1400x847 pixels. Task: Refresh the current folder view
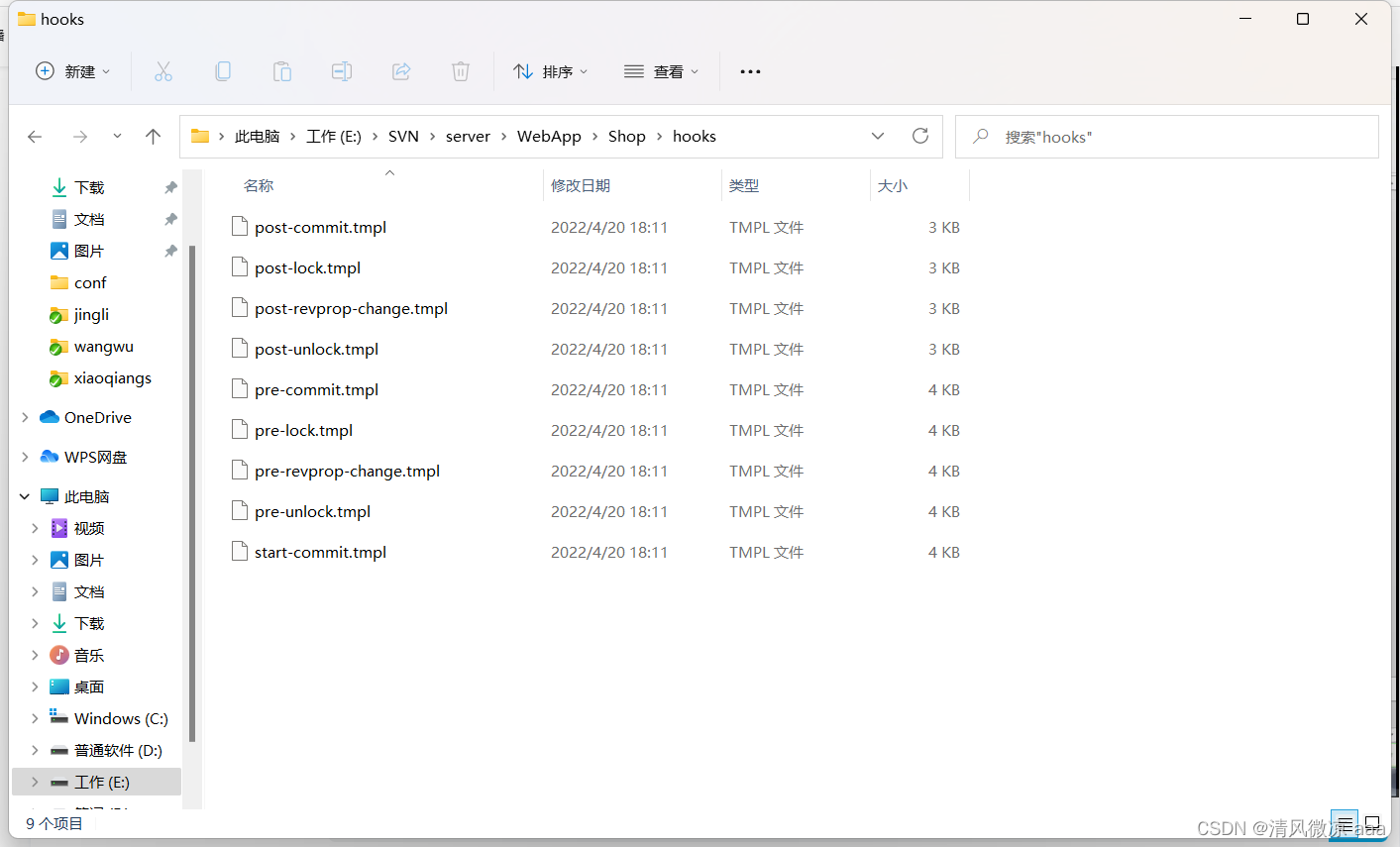pos(920,136)
